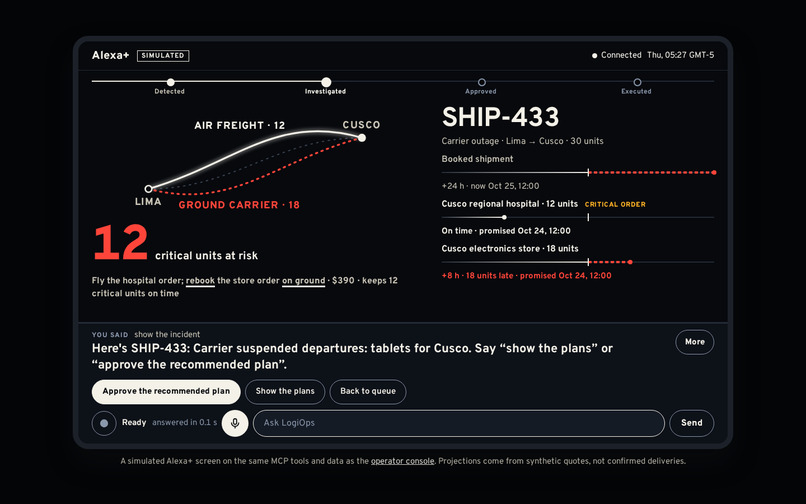Click the AIR FREIGHT · 12 label
Image resolution: width=806 pixels, height=504 pixels.
pyautogui.click(x=240, y=125)
